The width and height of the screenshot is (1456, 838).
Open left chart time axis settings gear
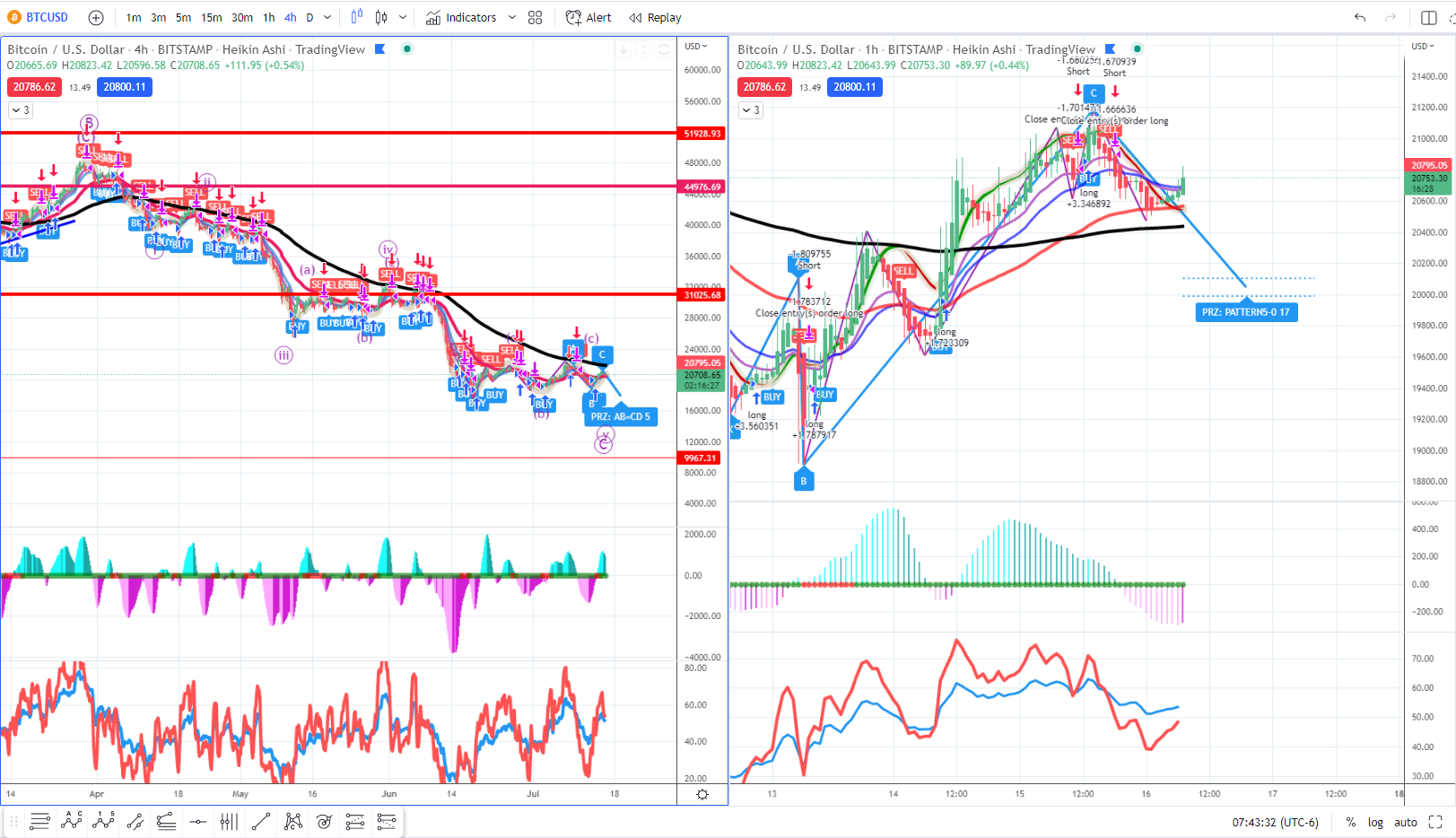click(702, 794)
